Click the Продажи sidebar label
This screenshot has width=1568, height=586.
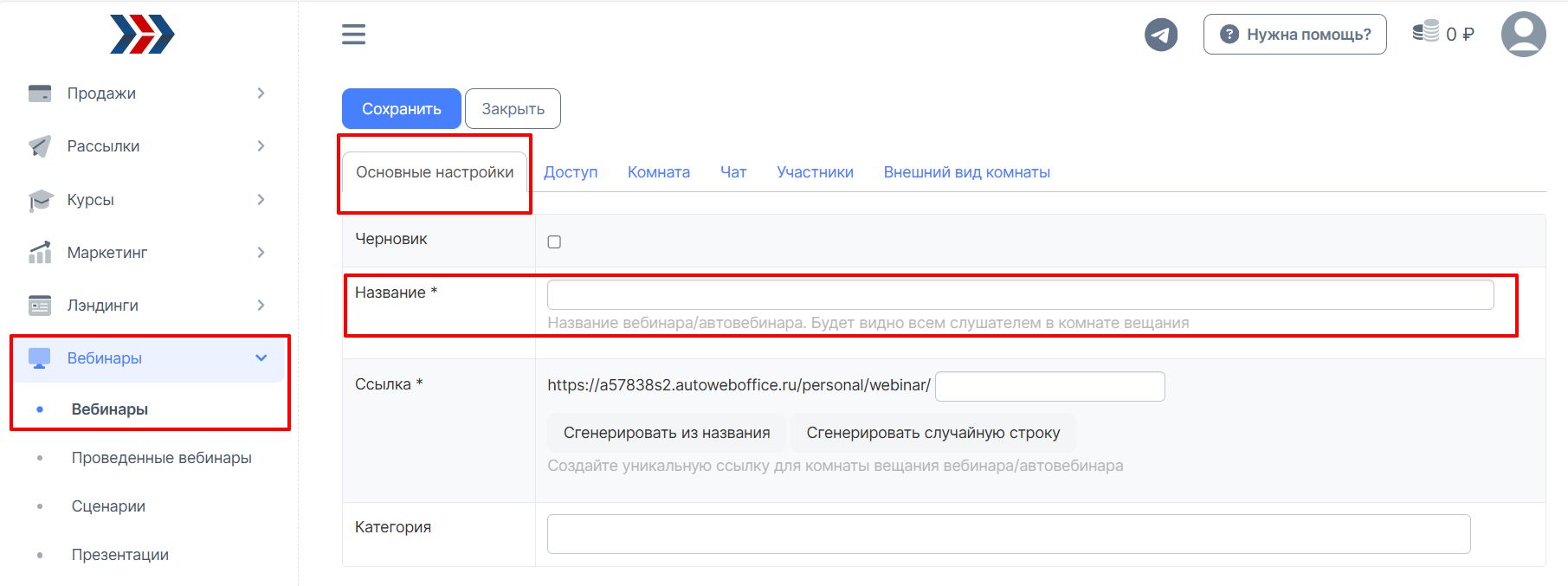click(x=101, y=93)
